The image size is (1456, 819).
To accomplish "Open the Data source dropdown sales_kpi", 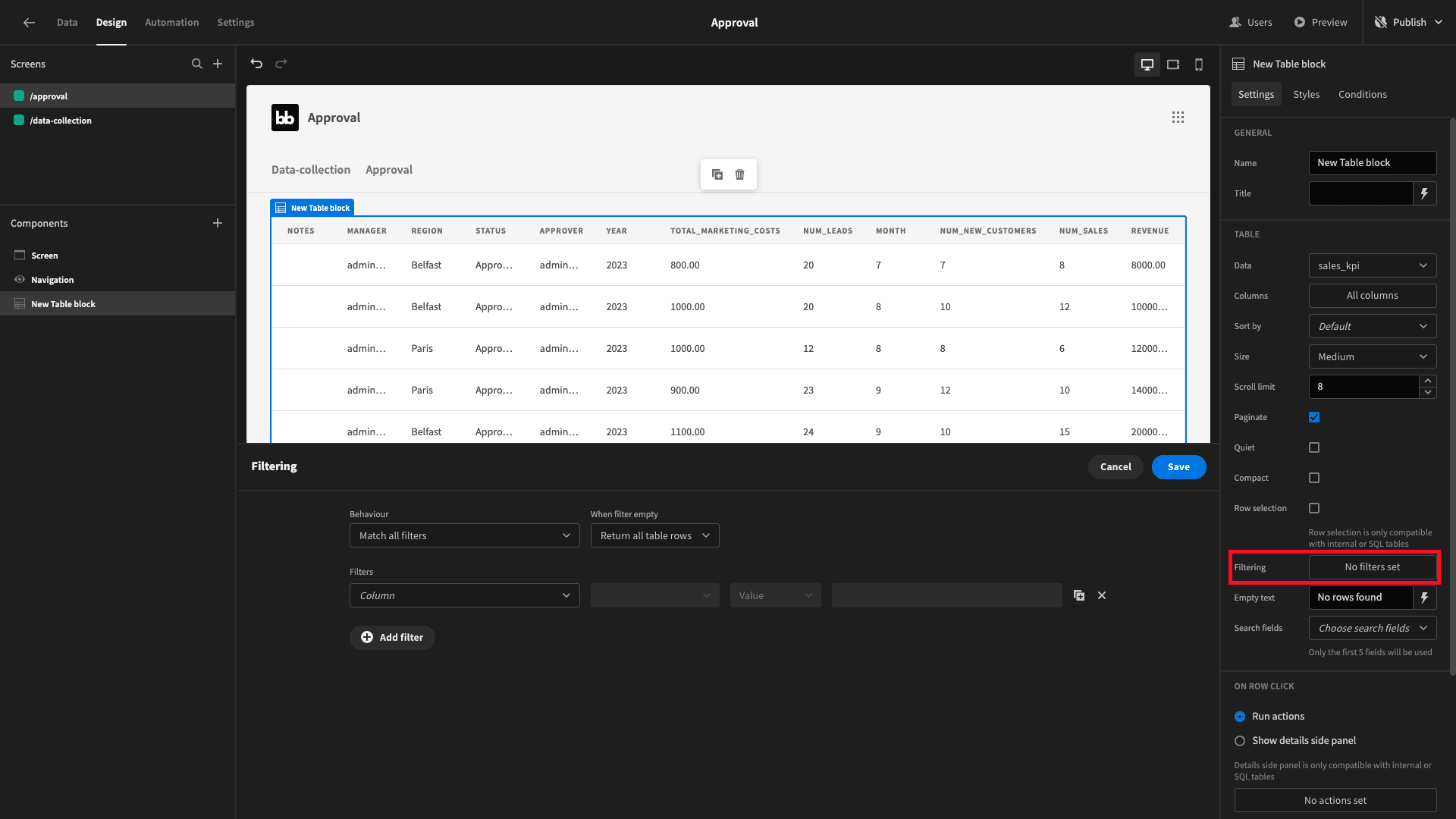I will tap(1373, 265).
